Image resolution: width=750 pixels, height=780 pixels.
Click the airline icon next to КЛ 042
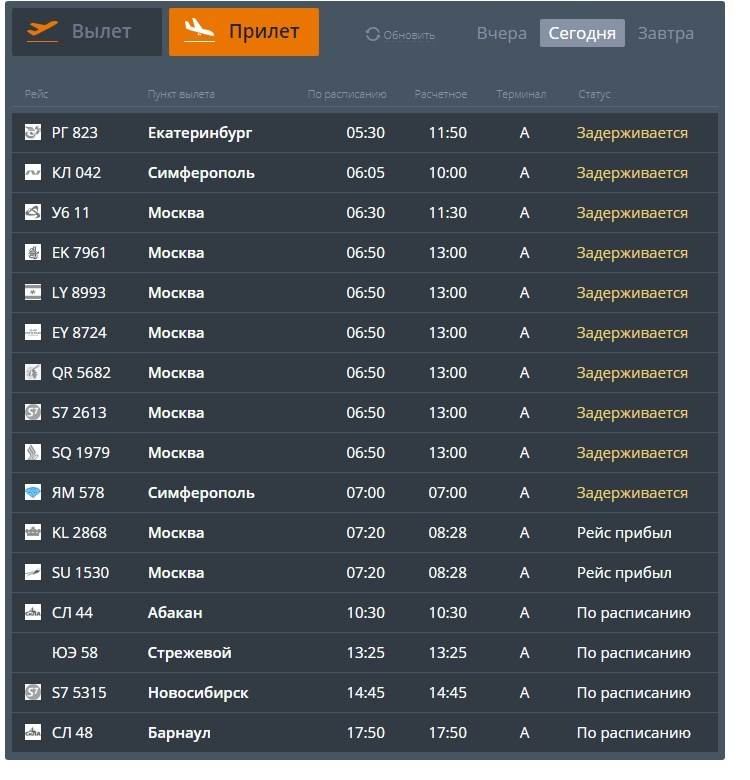pos(32,172)
